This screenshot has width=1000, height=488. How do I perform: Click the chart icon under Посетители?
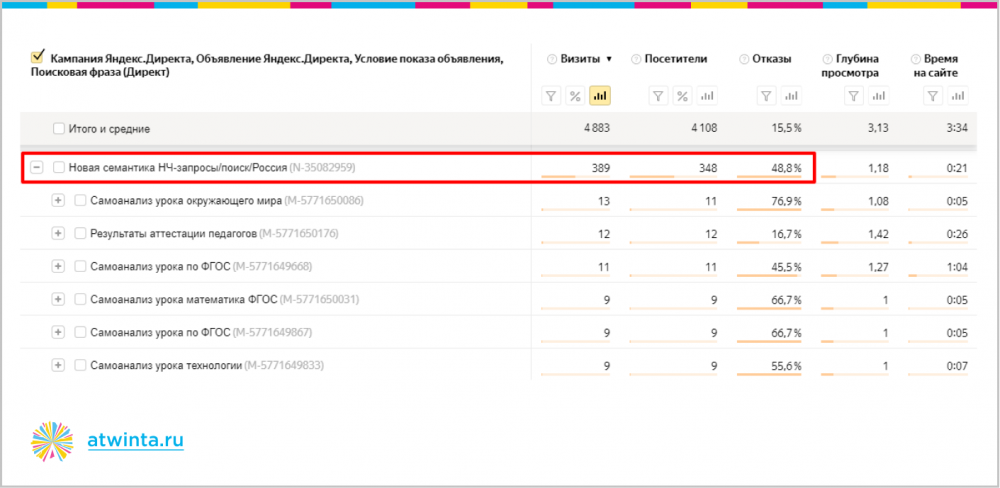pos(707,96)
